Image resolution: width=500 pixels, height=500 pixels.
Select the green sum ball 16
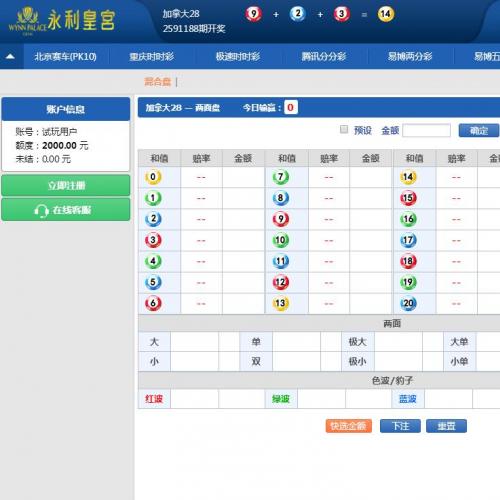[408, 219]
